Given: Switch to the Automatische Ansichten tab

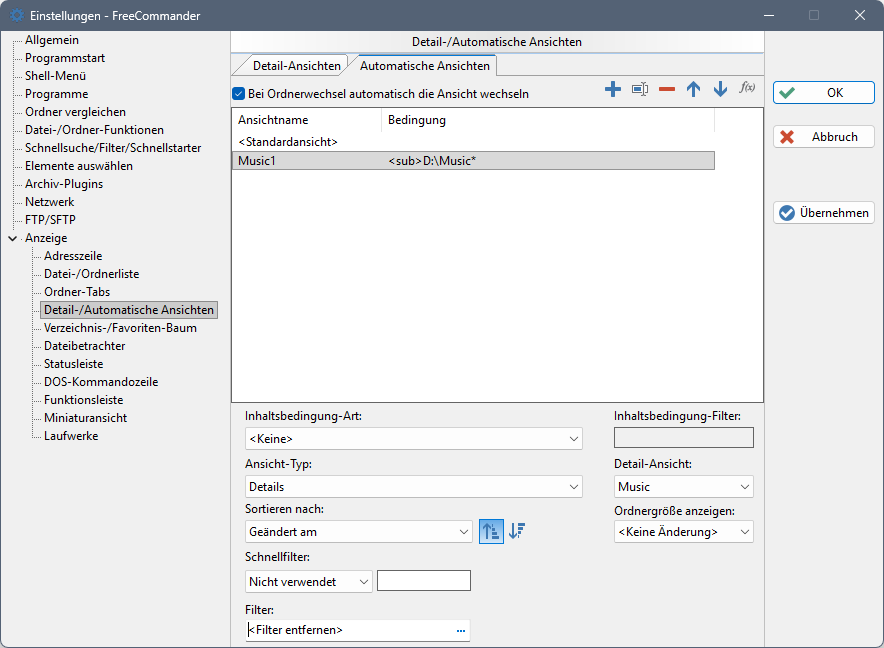Looking at the screenshot, I should coord(424,66).
